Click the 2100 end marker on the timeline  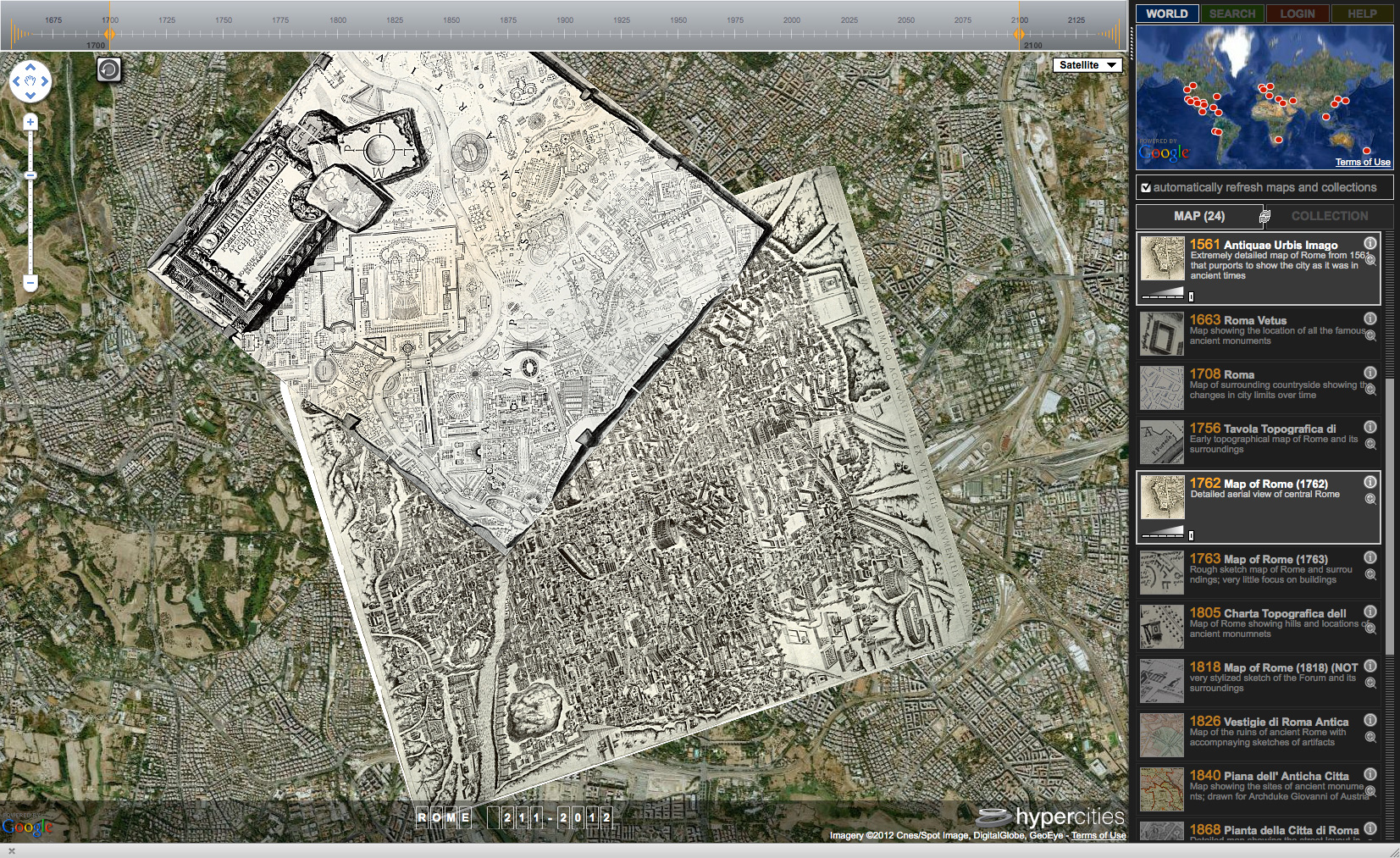[1019, 34]
